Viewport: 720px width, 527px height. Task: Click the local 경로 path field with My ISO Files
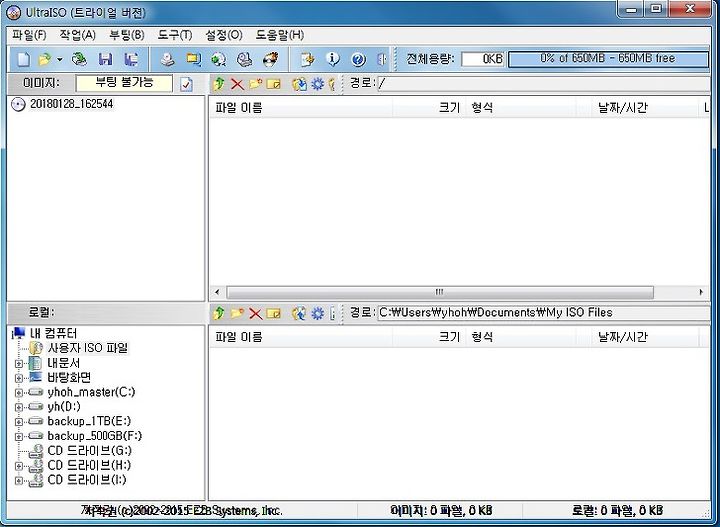point(544,313)
